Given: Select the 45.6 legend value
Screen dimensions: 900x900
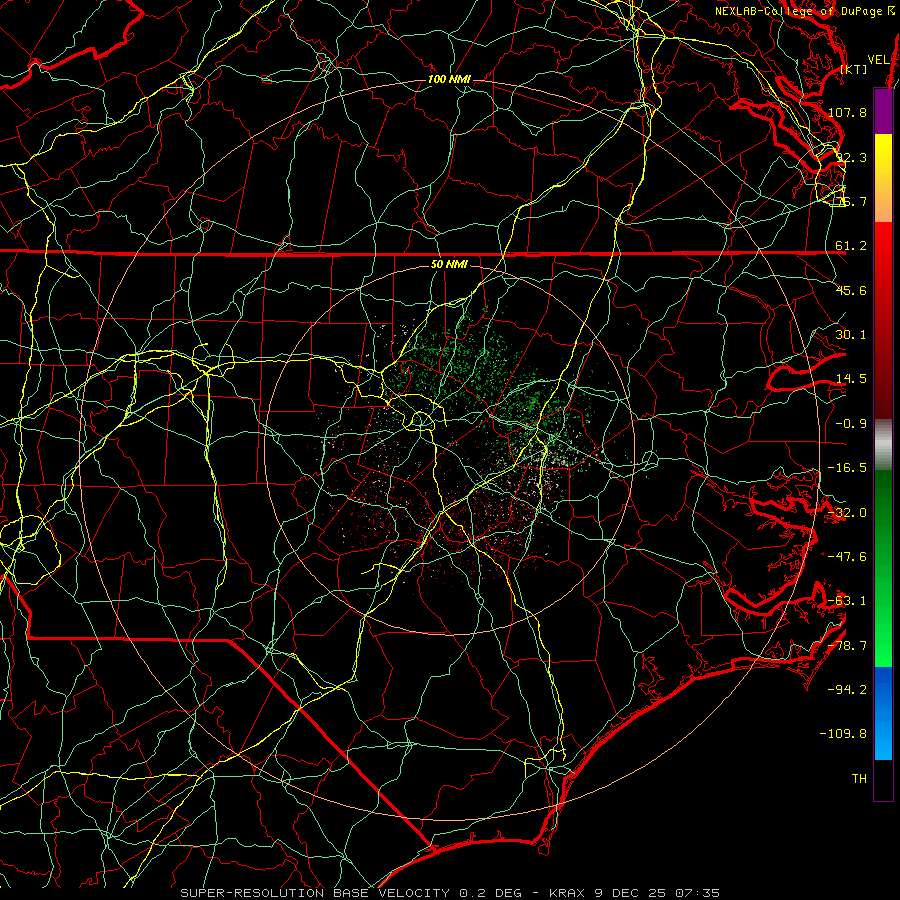Looking at the screenshot, I should pyautogui.click(x=851, y=290).
